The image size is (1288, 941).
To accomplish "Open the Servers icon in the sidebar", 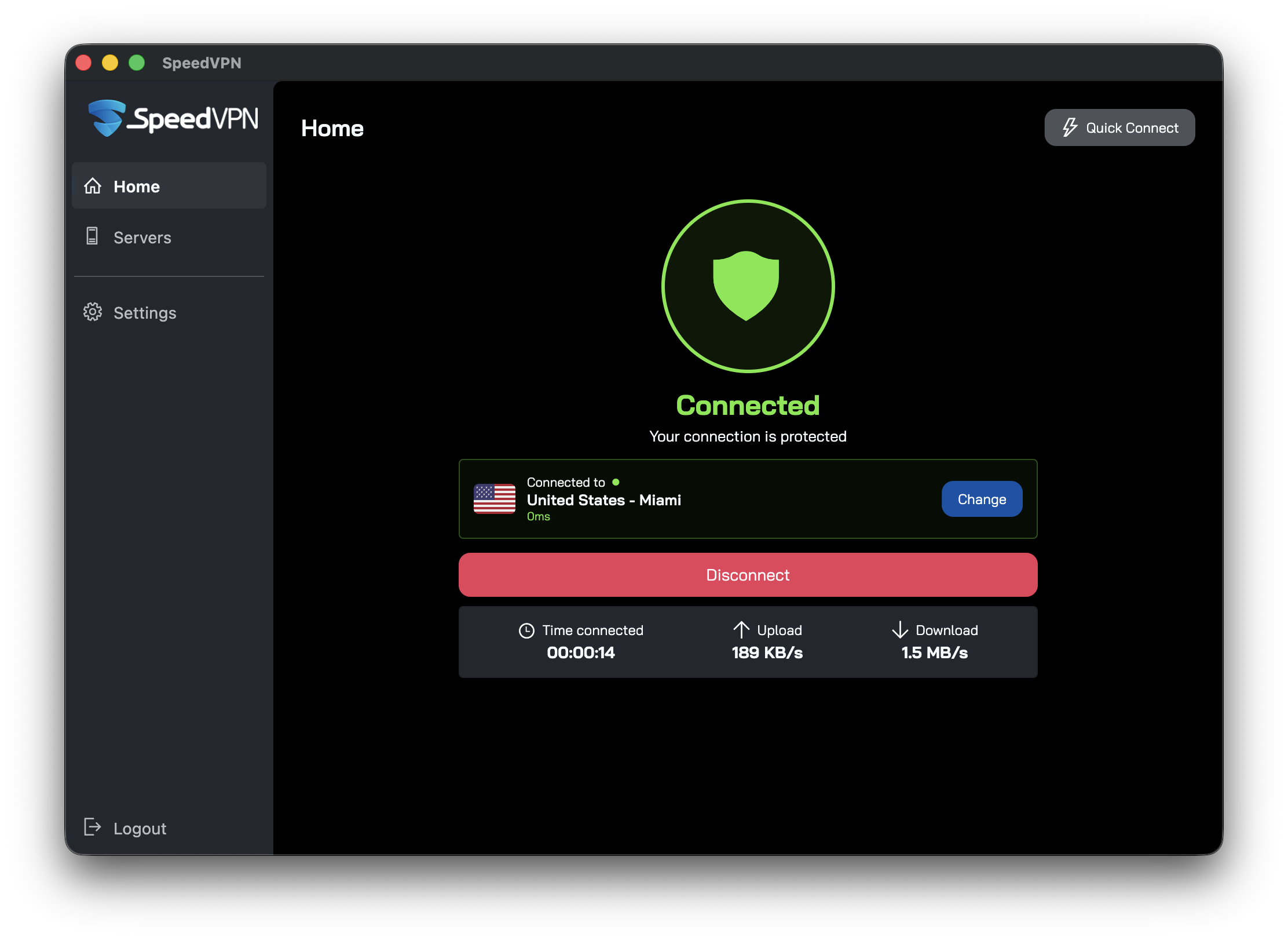I will coord(93,238).
